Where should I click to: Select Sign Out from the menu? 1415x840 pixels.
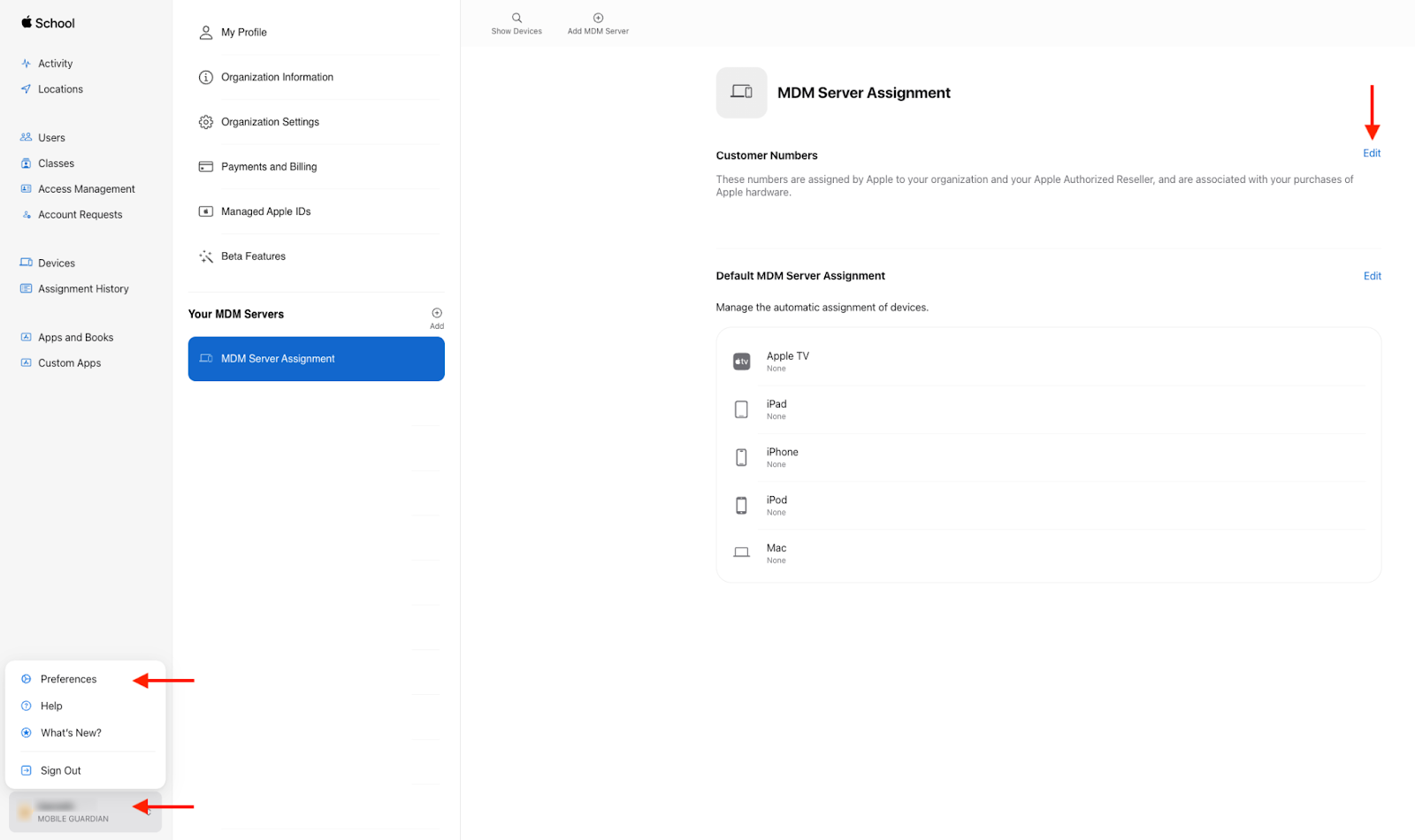coord(60,770)
